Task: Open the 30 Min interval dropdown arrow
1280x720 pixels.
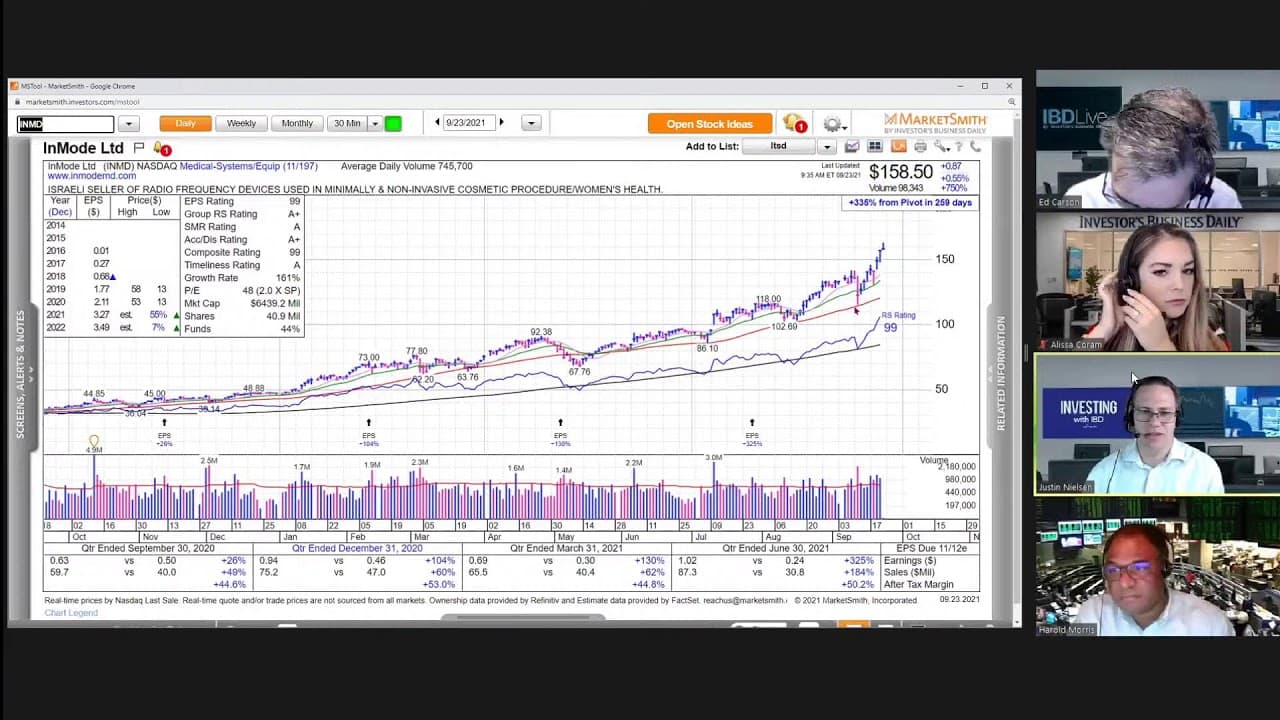Action: tap(375, 124)
